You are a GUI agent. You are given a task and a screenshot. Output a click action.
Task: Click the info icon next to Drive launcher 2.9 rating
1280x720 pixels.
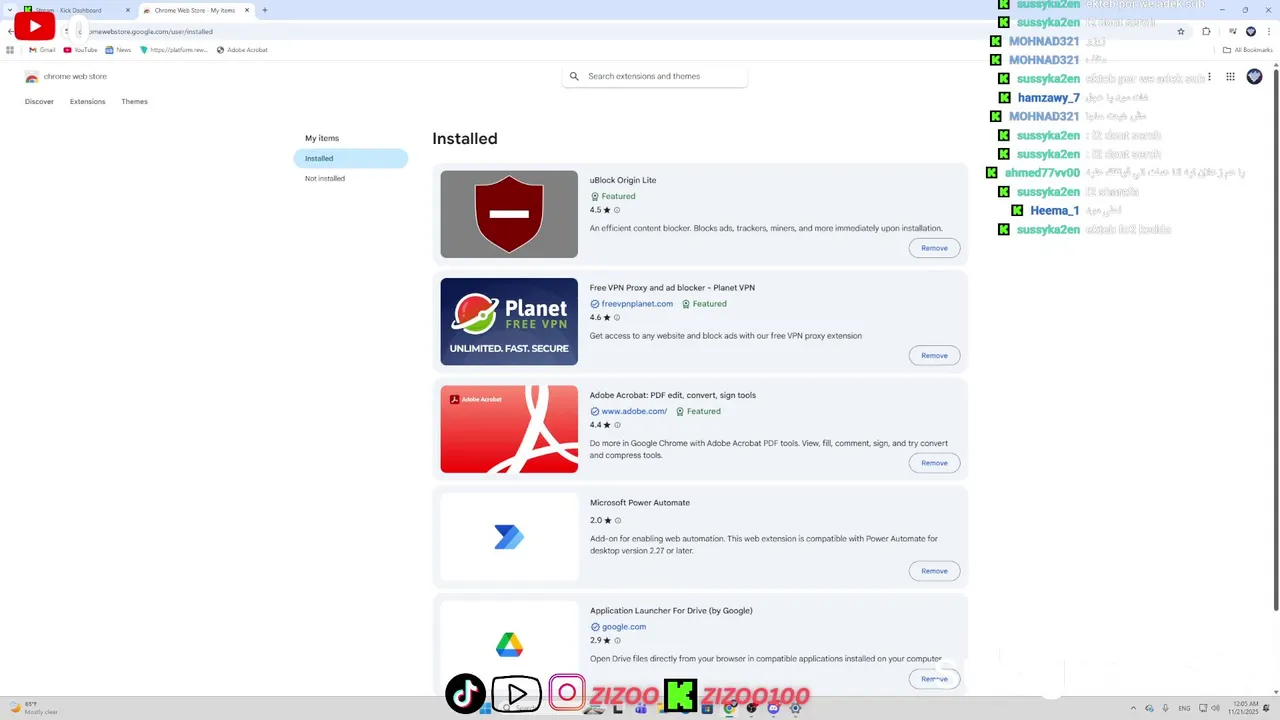(x=617, y=640)
